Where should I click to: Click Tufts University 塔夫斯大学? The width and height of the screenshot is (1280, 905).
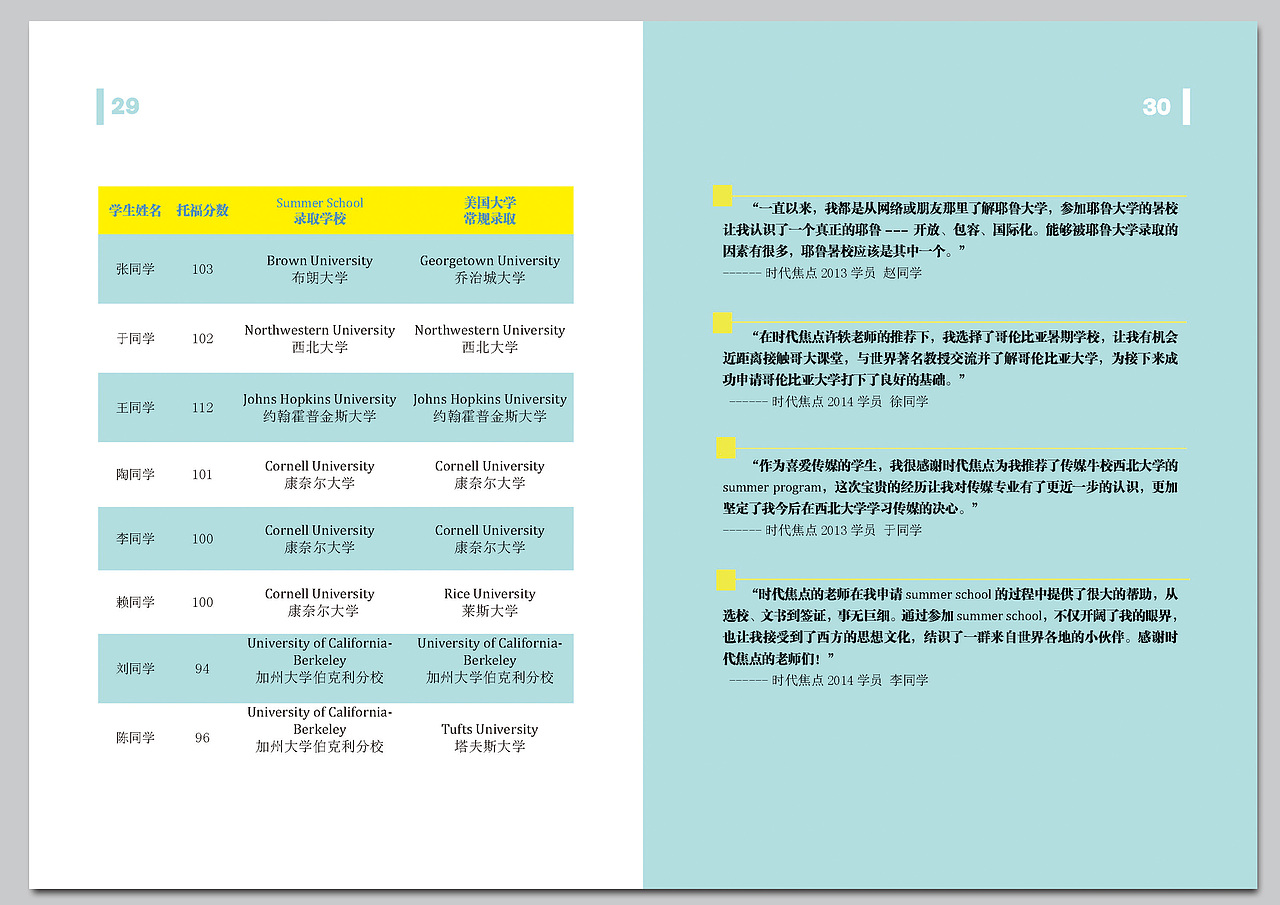490,738
